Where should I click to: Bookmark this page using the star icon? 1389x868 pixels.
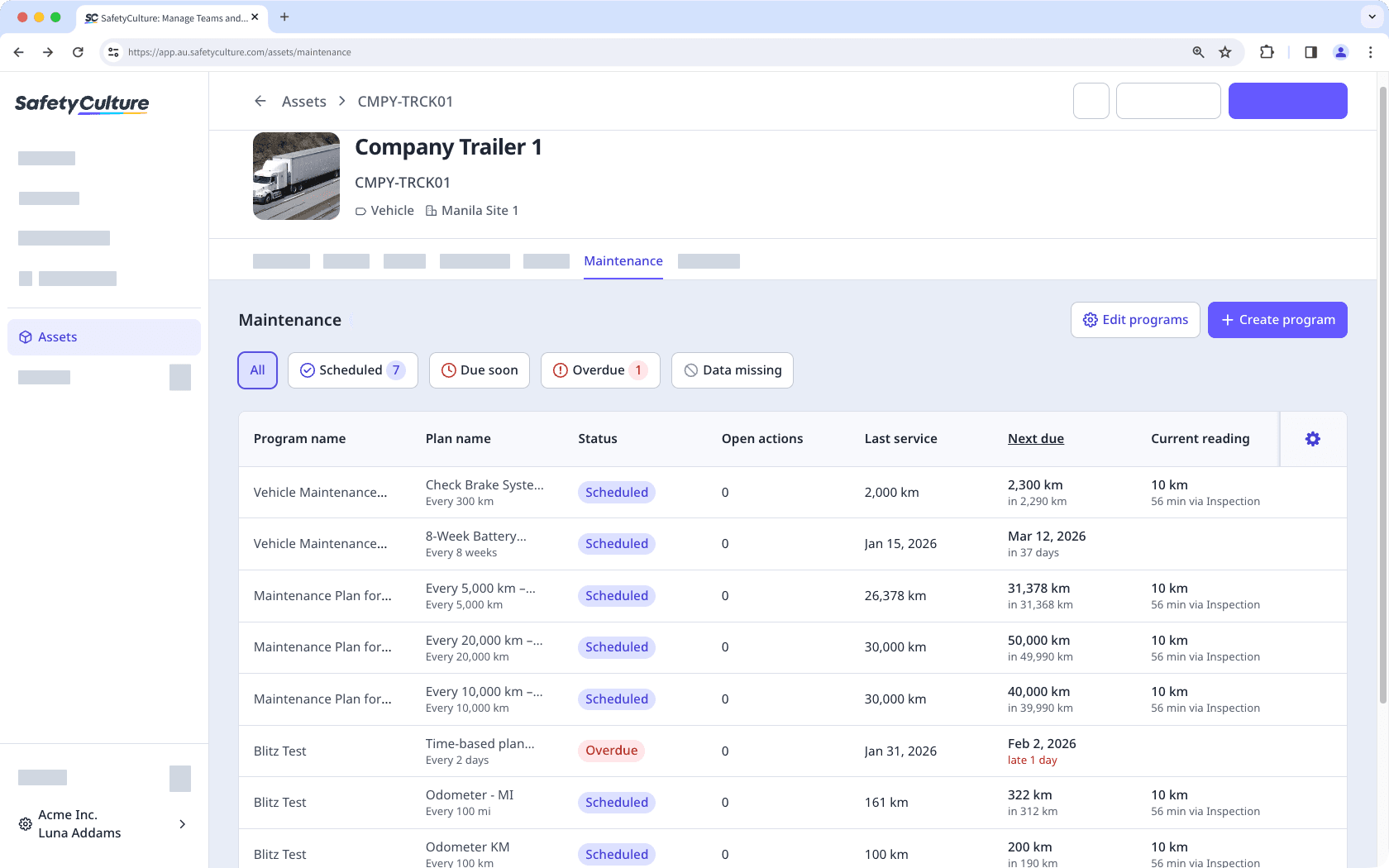(x=1224, y=51)
